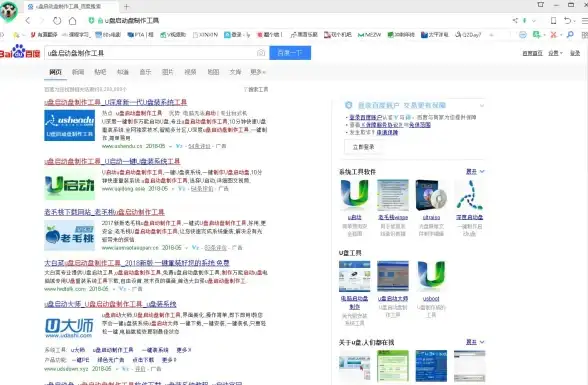Open the U启动 logo thumbnail

point(69,184)
